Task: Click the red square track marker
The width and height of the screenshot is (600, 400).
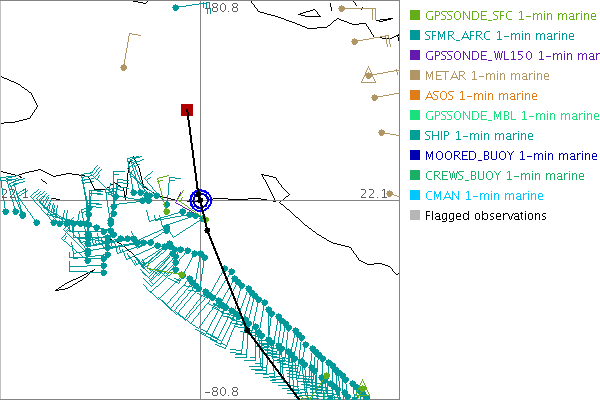Action: point(187,109)
